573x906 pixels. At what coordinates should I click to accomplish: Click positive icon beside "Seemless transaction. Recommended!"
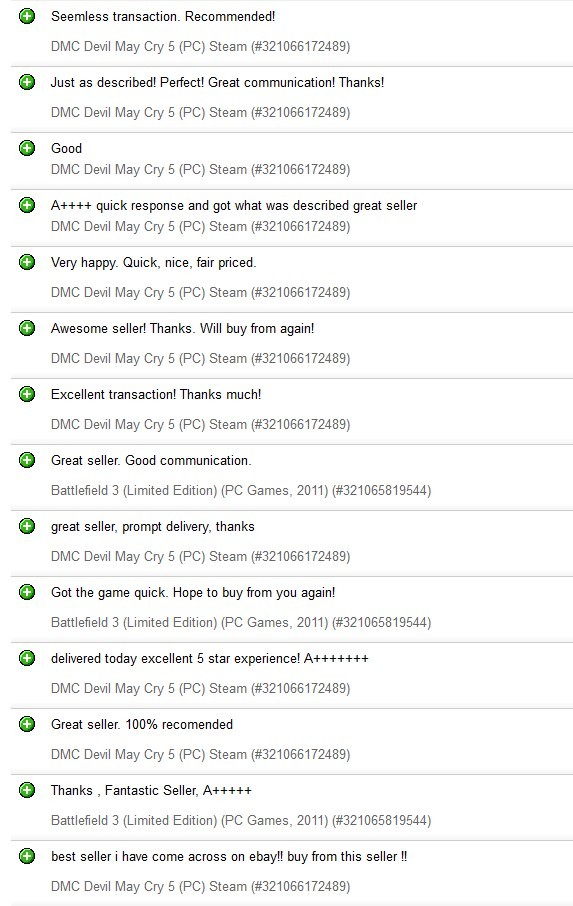[x=27, y=16]
